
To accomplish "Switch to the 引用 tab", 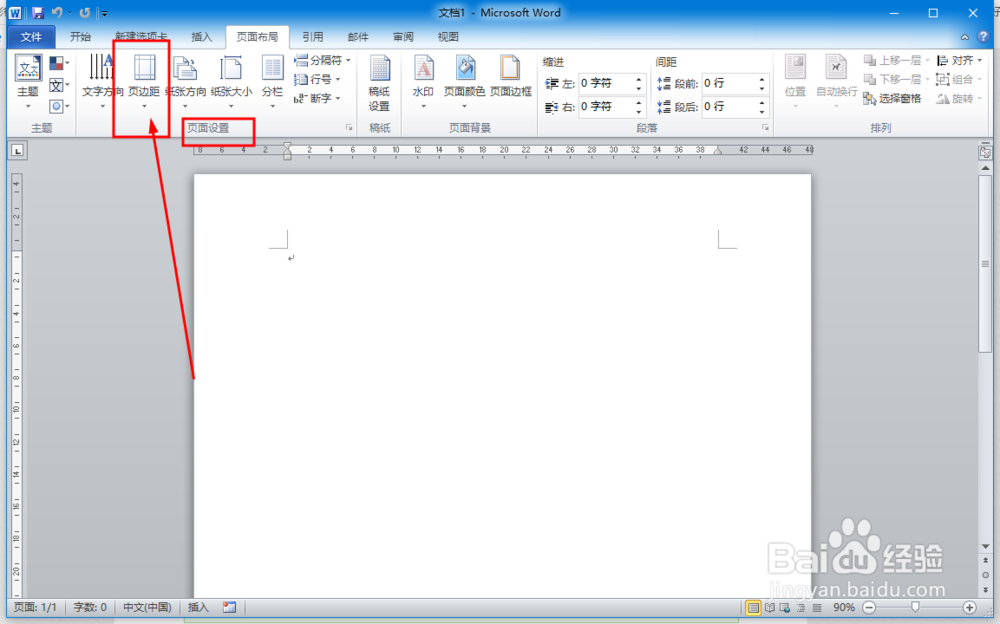I will (x=312, y=37).
